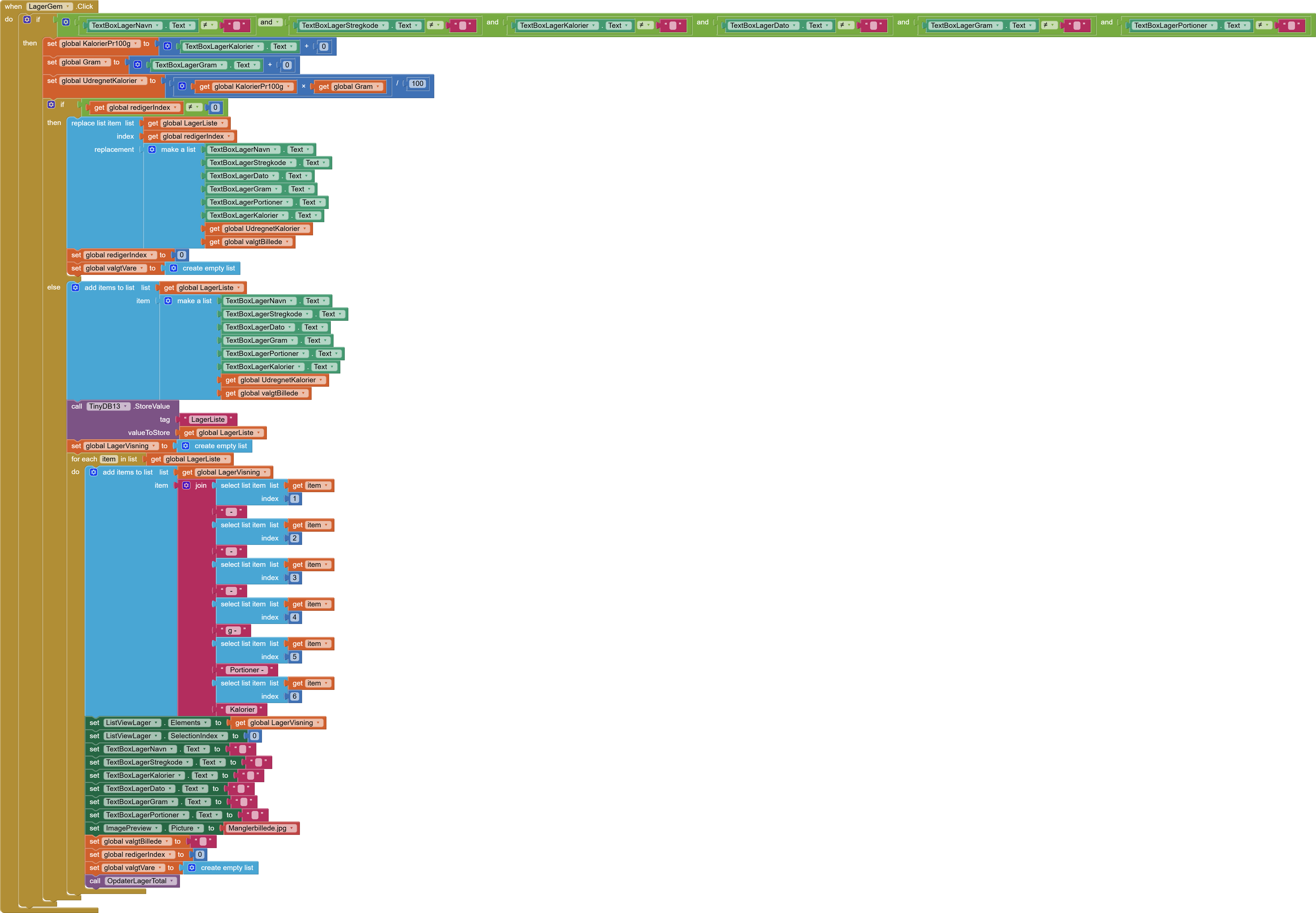This screenshot has width=1316, height=913.
Task: Click the gear icon on the first 'and' block
Action: pos(66,22)
